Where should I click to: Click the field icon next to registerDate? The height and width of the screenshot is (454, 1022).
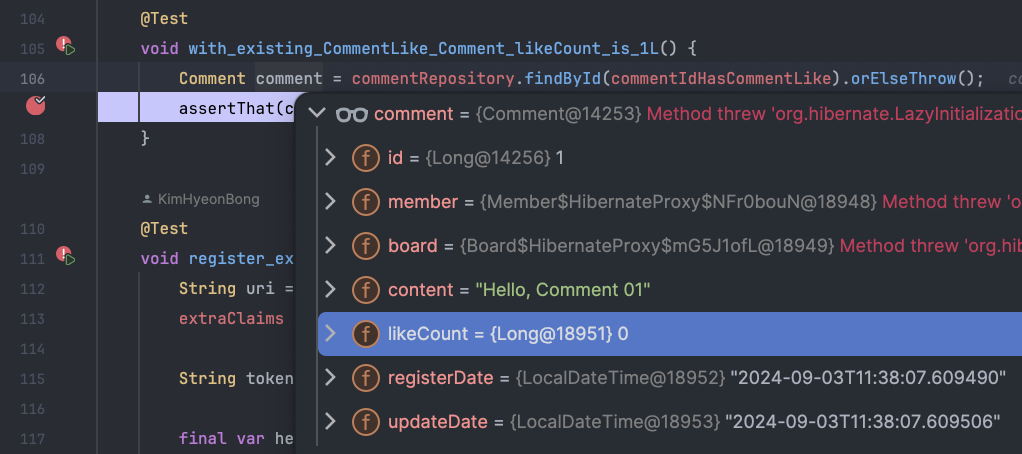366,378
